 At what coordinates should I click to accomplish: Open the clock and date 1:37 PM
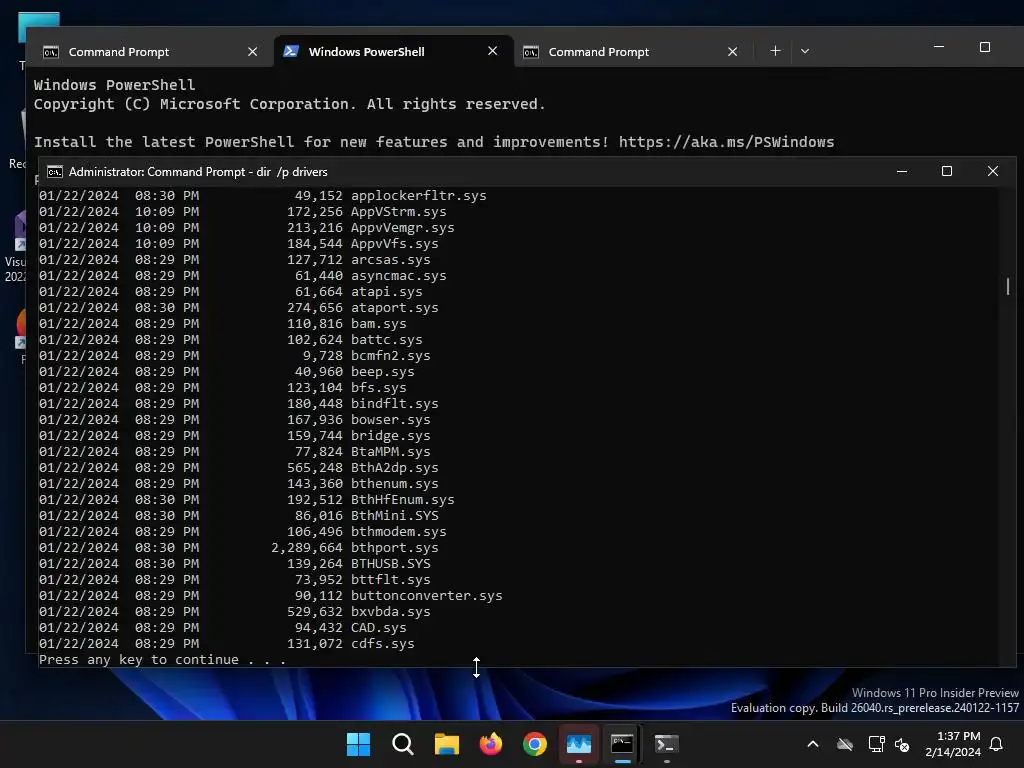[953, 744]
